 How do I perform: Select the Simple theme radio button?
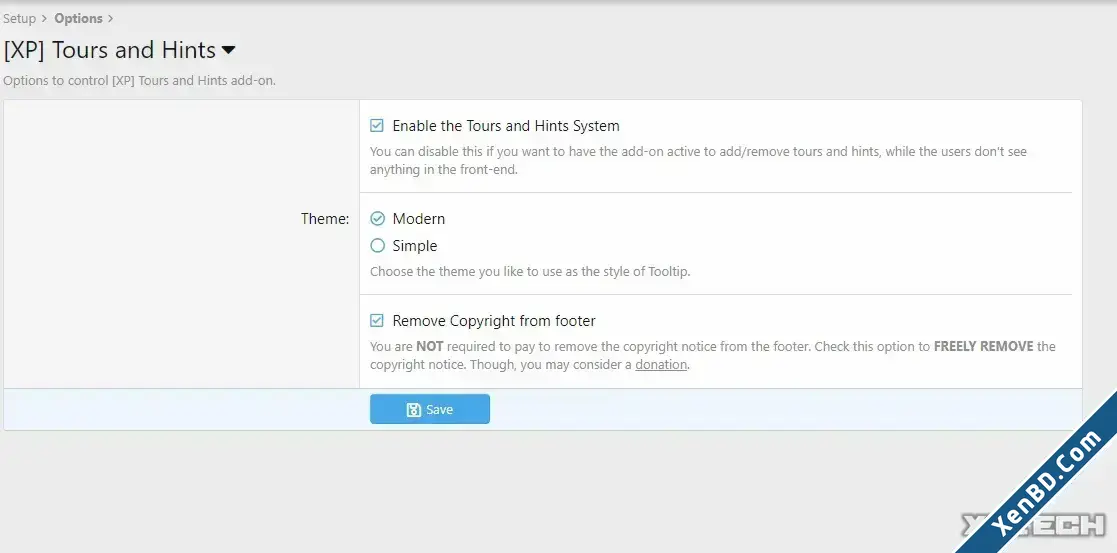click(378, 246)
